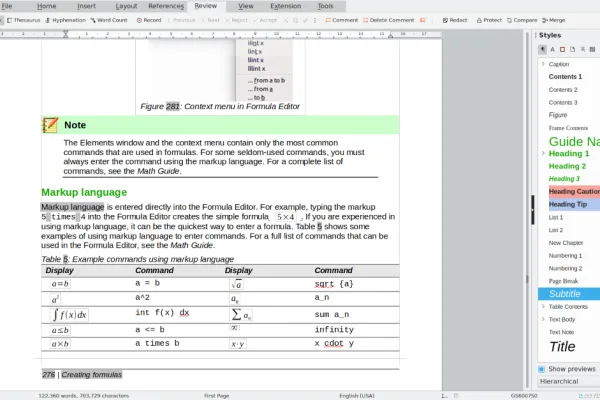Go to Next tracked change

click(x=210, y=20)
